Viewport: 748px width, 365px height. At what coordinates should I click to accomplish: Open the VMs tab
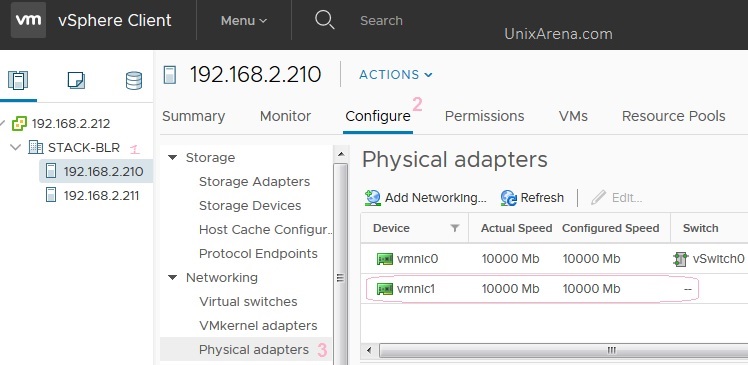pos(573,116)
